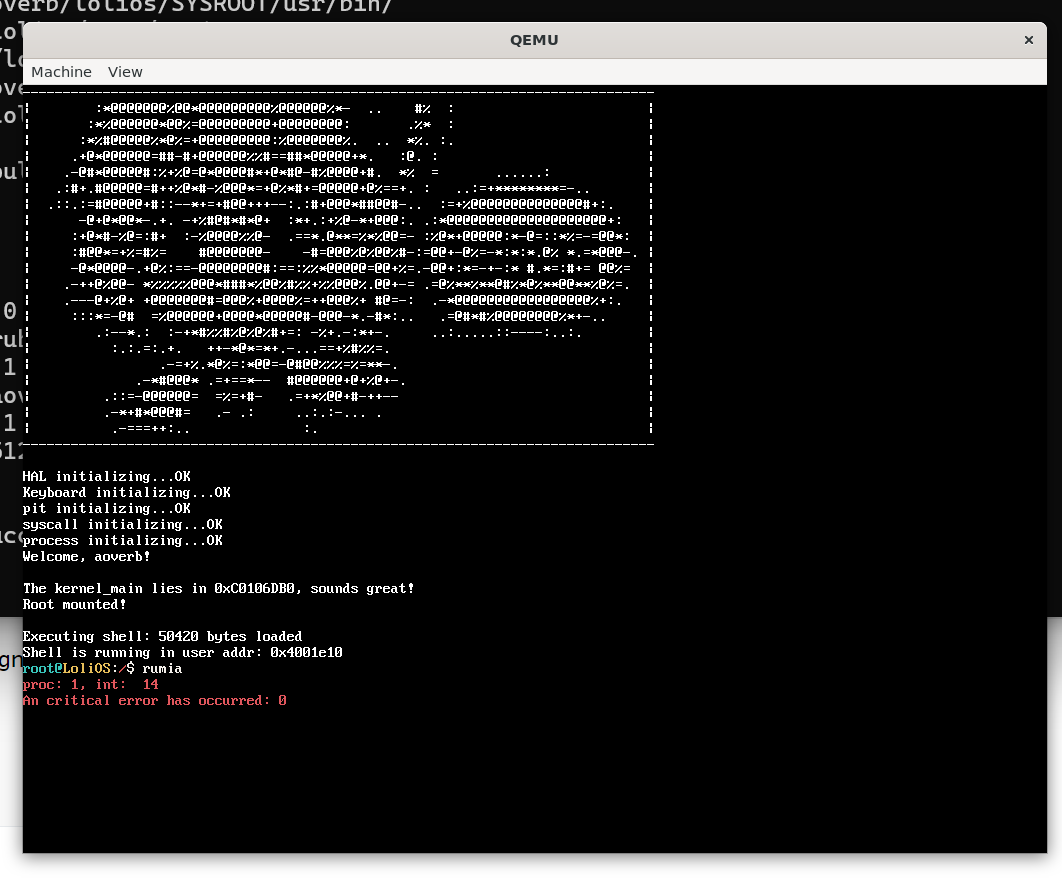Click the QEMU title bar text
The image size is (1062, 892).
534,40
